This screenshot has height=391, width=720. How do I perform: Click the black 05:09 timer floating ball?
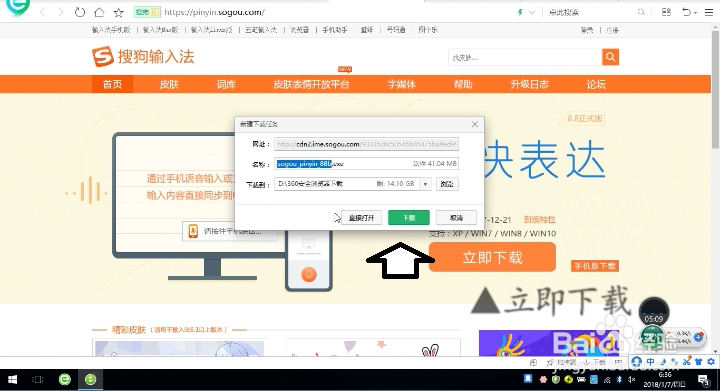(653, 312)
